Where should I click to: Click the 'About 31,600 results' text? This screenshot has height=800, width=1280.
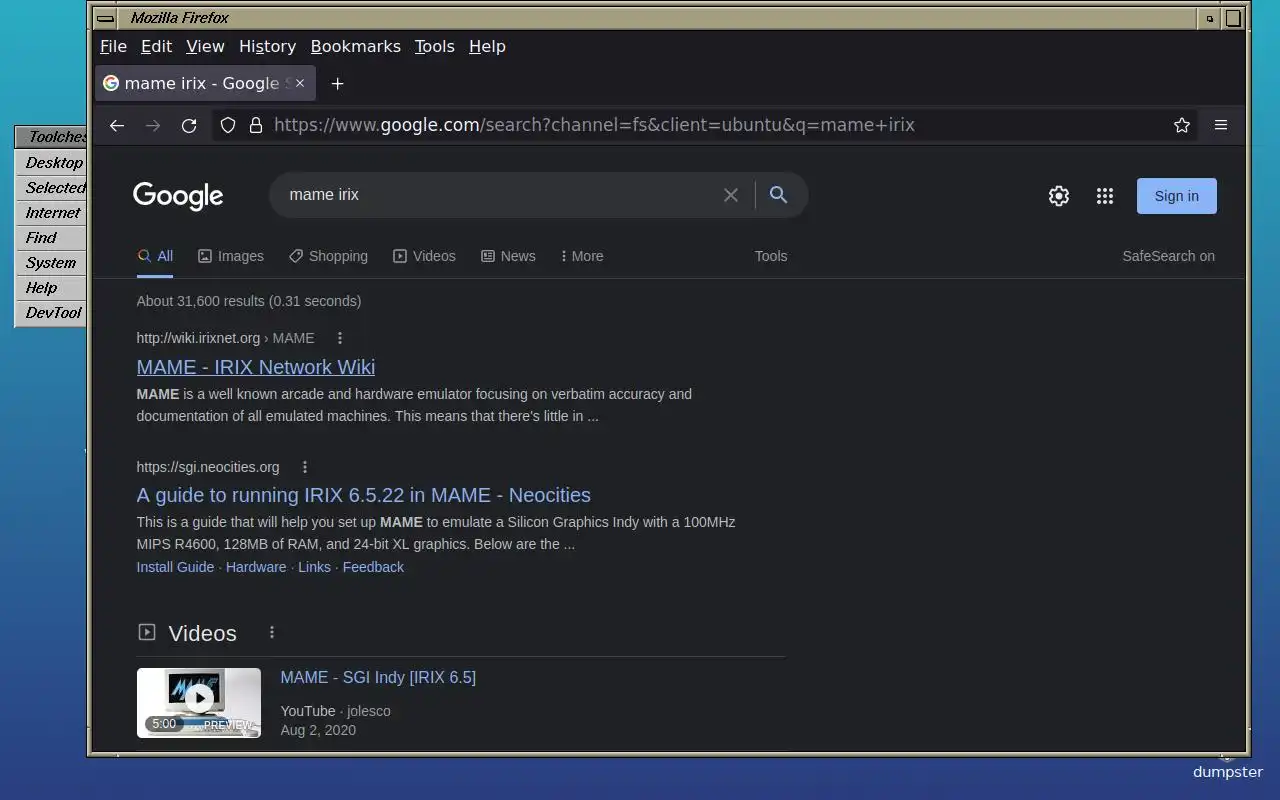[249, 301]
